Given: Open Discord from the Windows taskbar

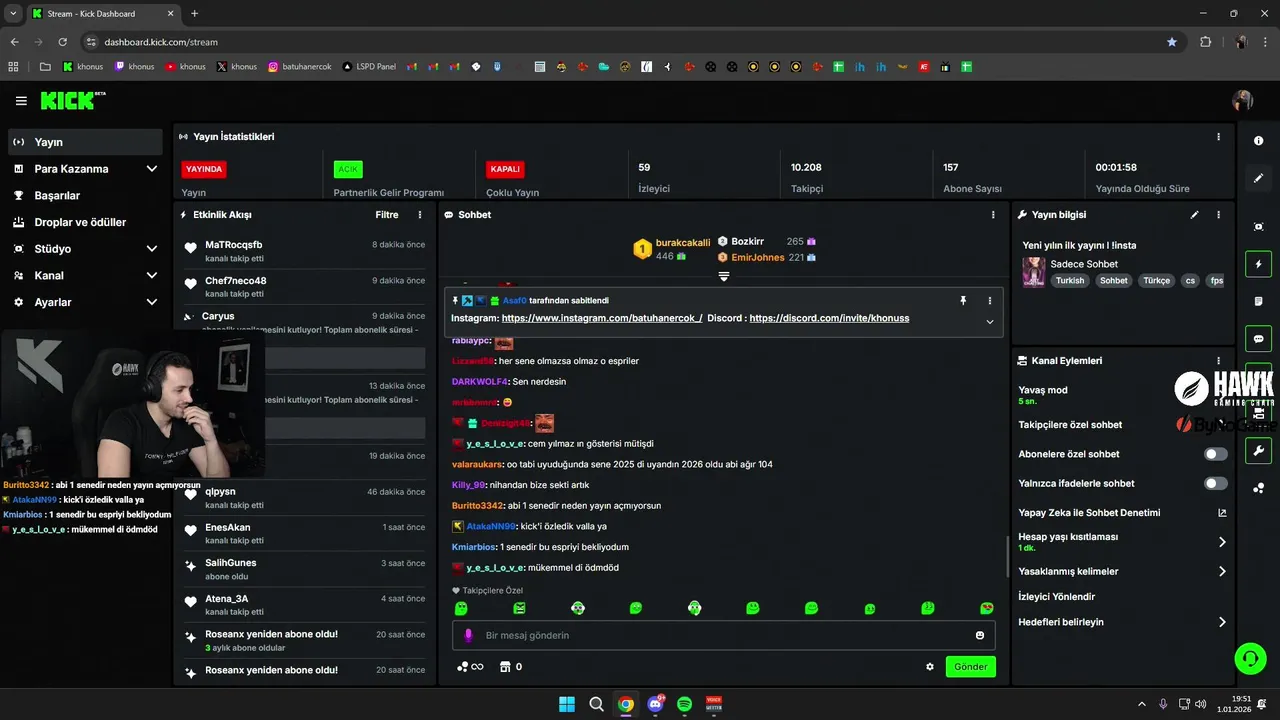Looking at the screenshot, I should click(655, 704).
